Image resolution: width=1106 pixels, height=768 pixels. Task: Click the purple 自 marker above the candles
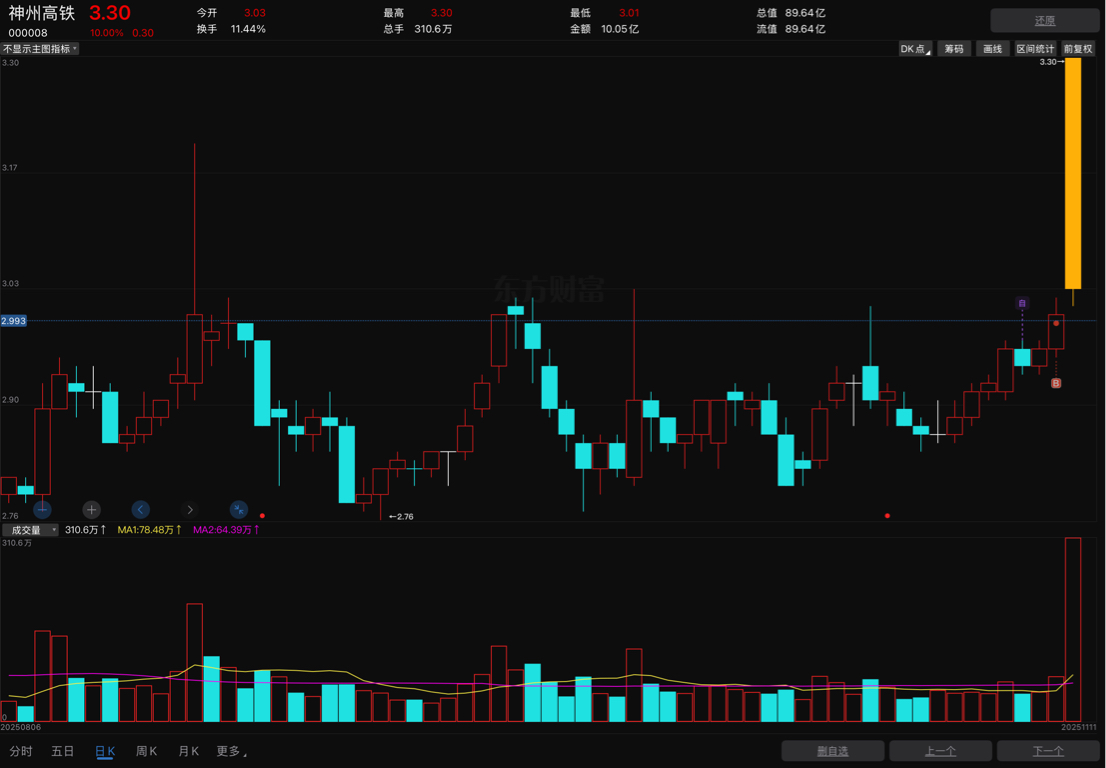click(1022, 303)
